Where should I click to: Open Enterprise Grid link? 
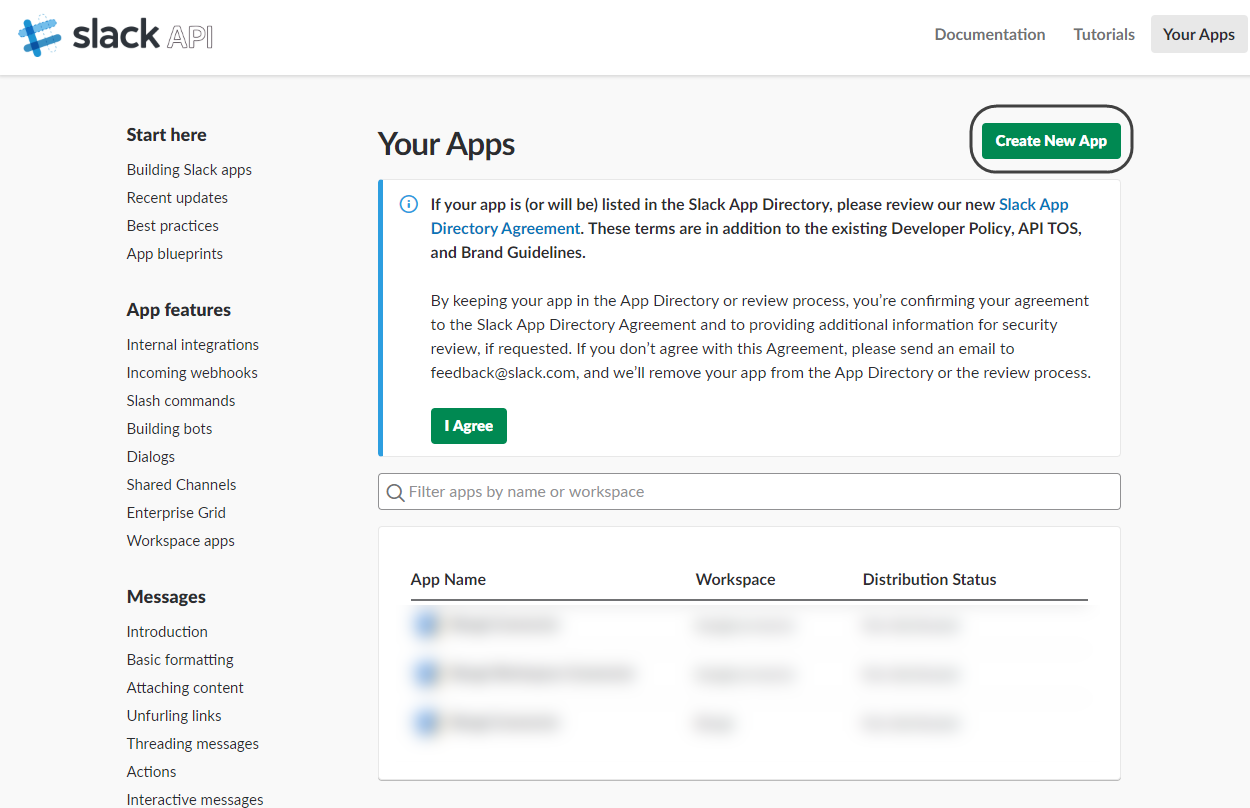tap(176, 513)
